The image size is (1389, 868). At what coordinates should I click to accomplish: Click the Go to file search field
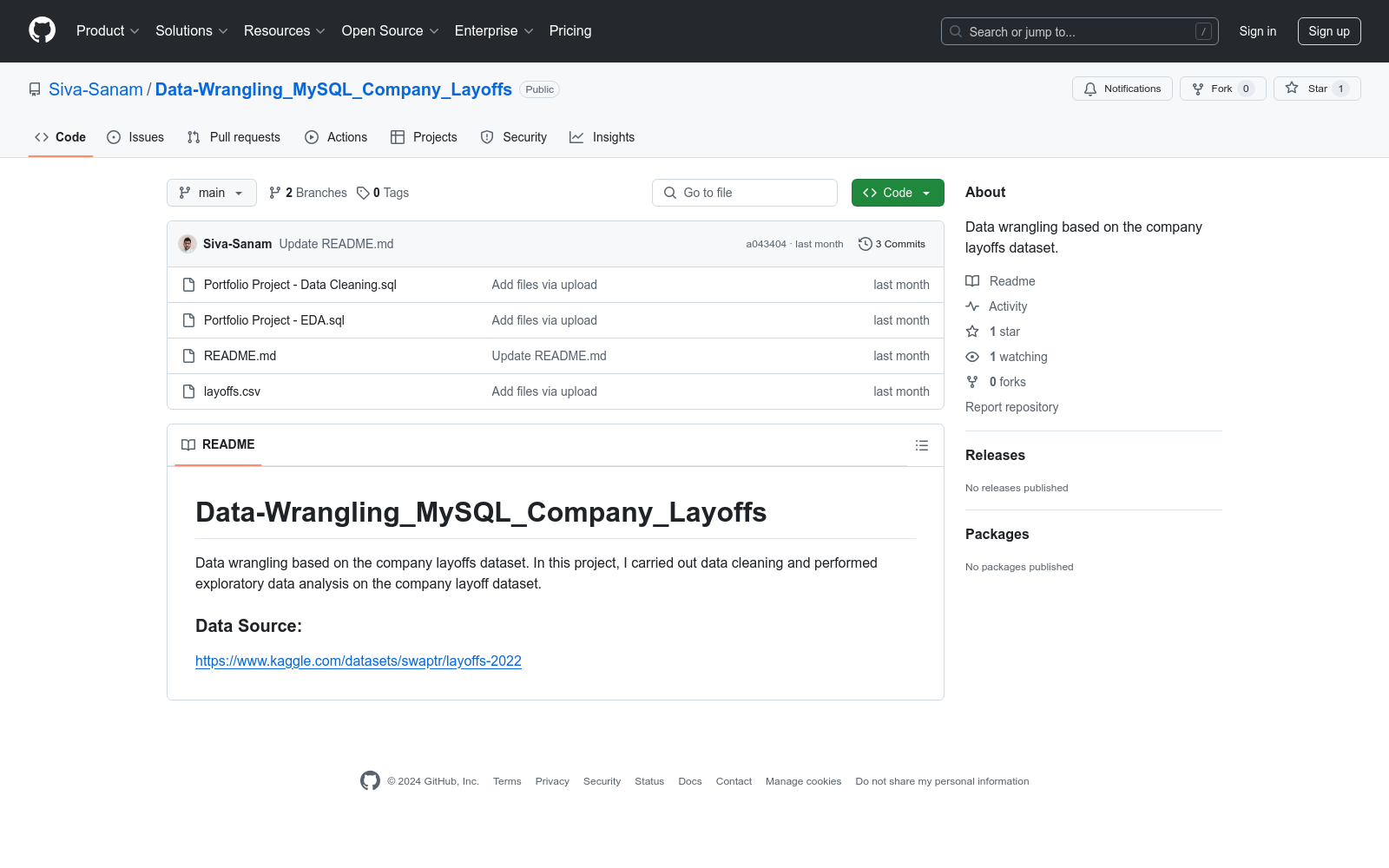point(745,193)
